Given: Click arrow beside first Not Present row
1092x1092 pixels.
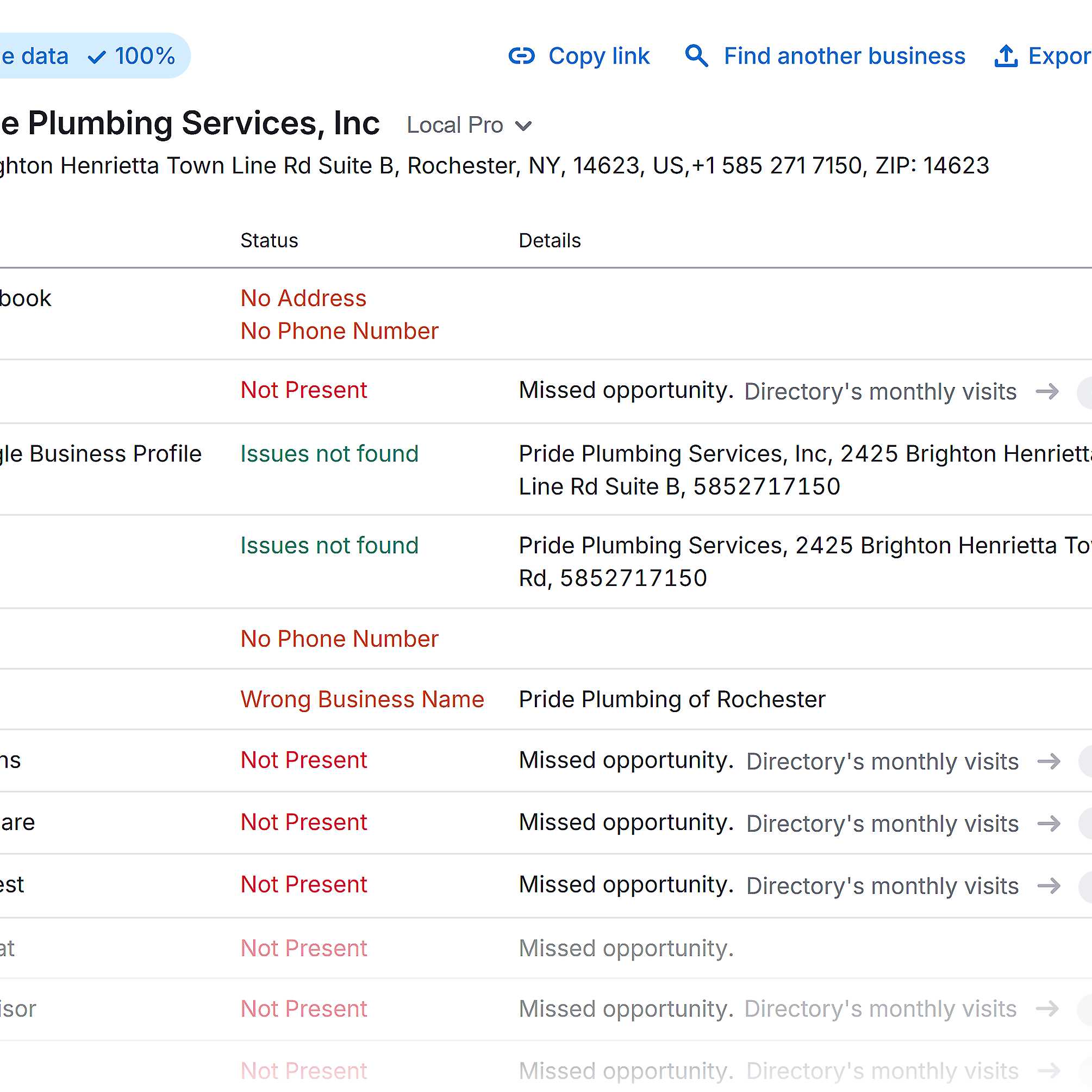Looking at the screenshot, I should pyautogui.click(x=1047, y=391).
